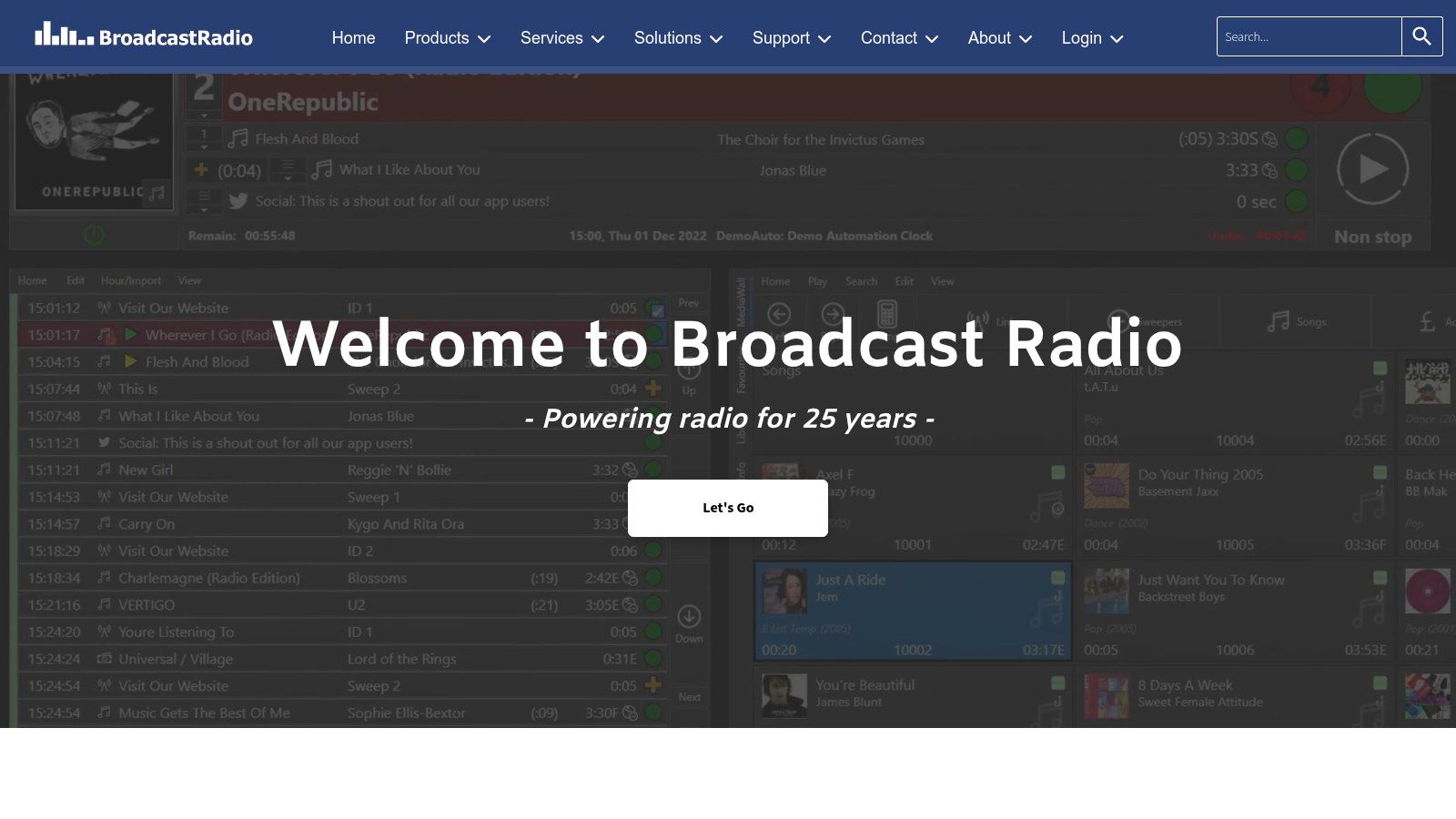Expand the Solutions menu
Image resolution: width=1456 pixels, height=819 pixels.
tap(679, 38)
